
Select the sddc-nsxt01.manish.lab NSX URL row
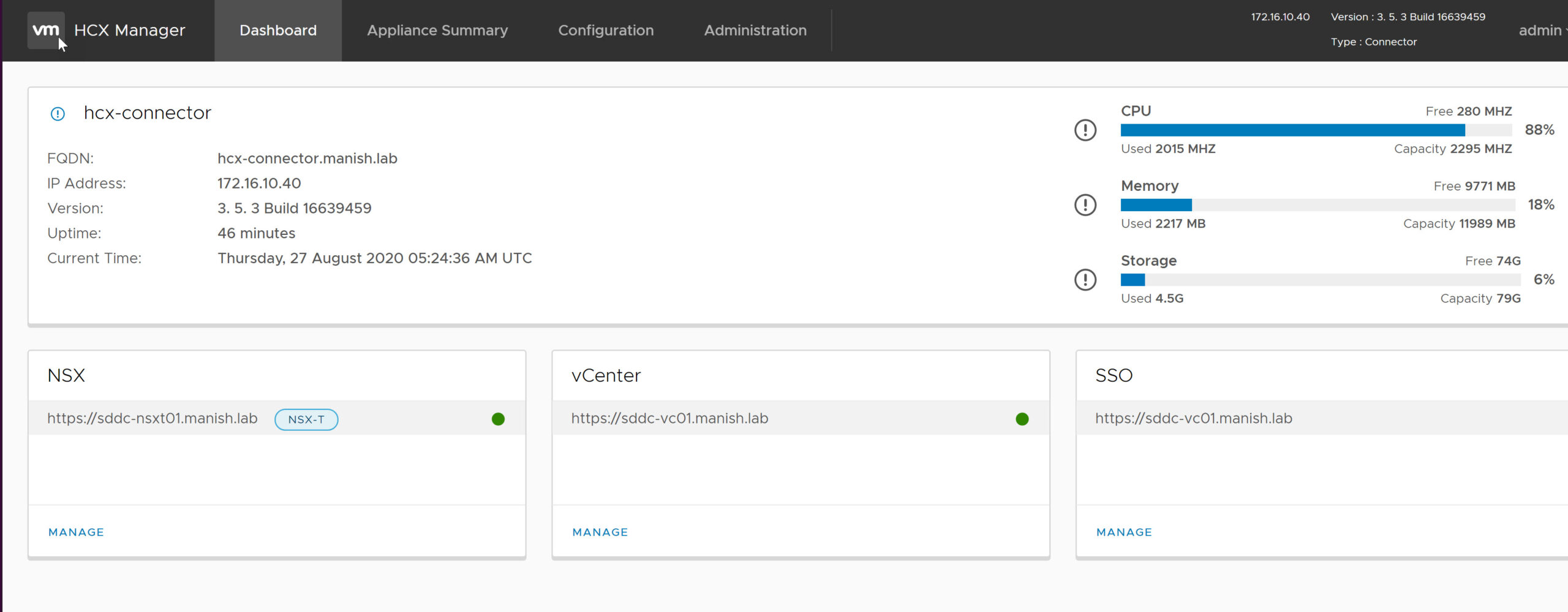(153, 419)
